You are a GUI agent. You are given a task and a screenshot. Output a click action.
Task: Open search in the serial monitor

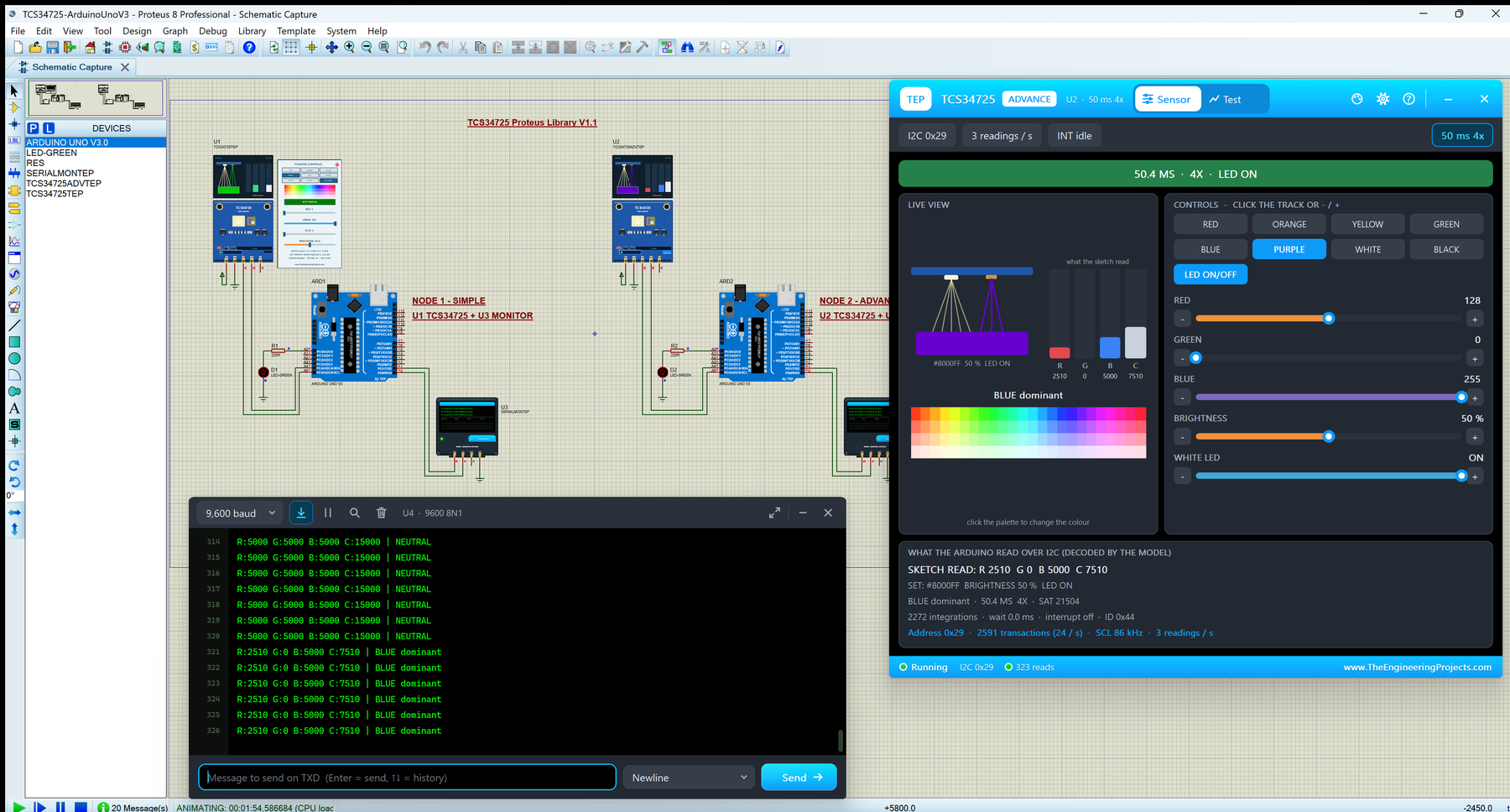tap(355, 513)
